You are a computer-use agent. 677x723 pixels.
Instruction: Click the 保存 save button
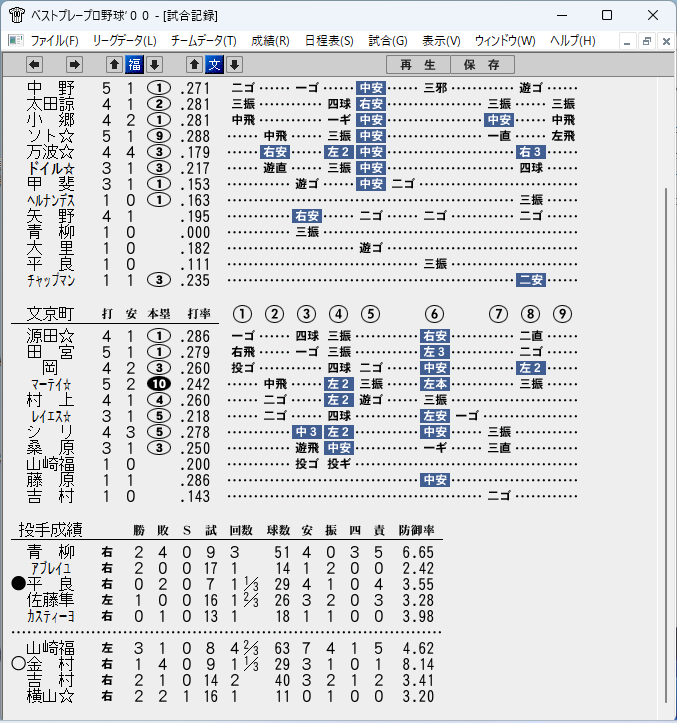click(x=482, y=65)
